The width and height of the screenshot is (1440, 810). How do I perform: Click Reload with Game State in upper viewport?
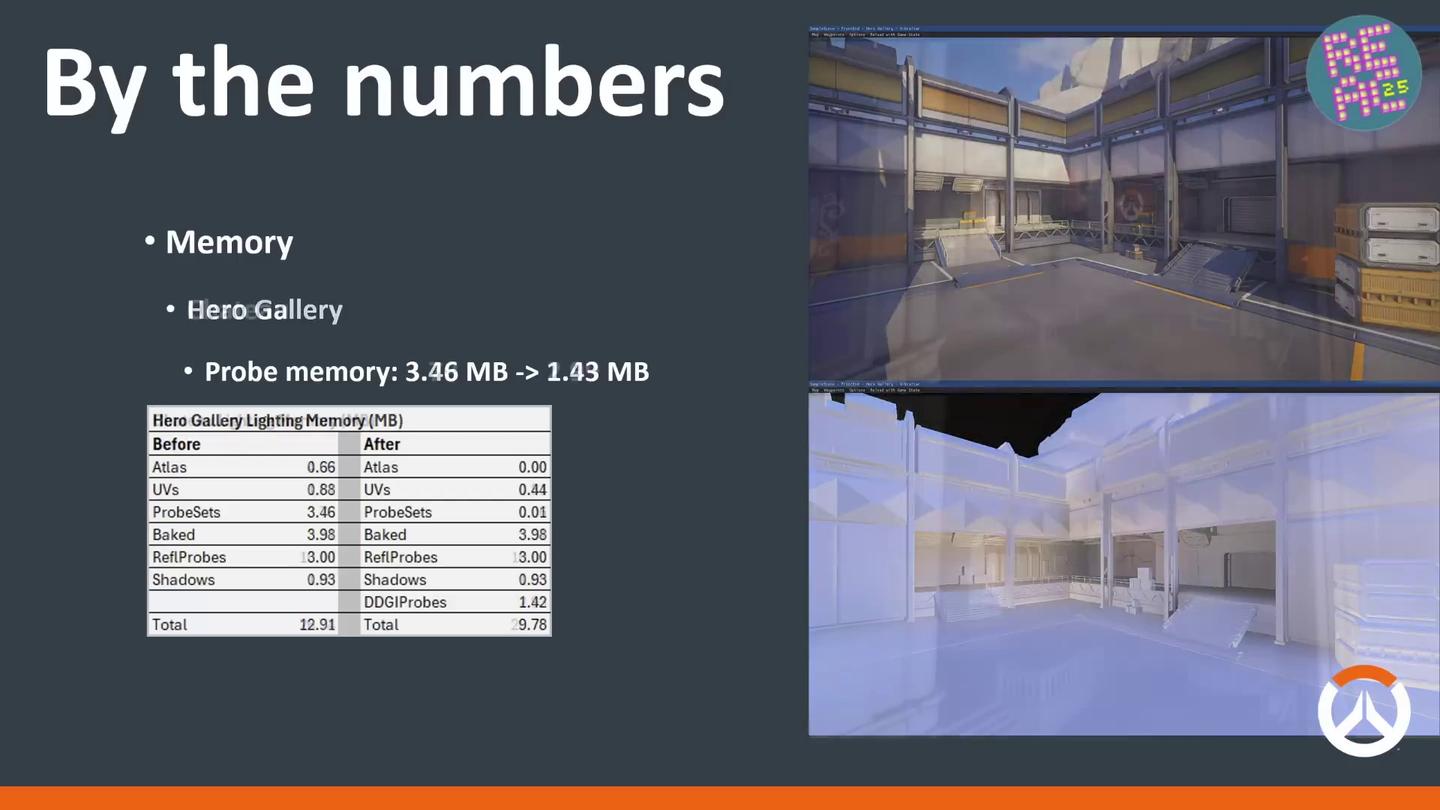point(894,35)
